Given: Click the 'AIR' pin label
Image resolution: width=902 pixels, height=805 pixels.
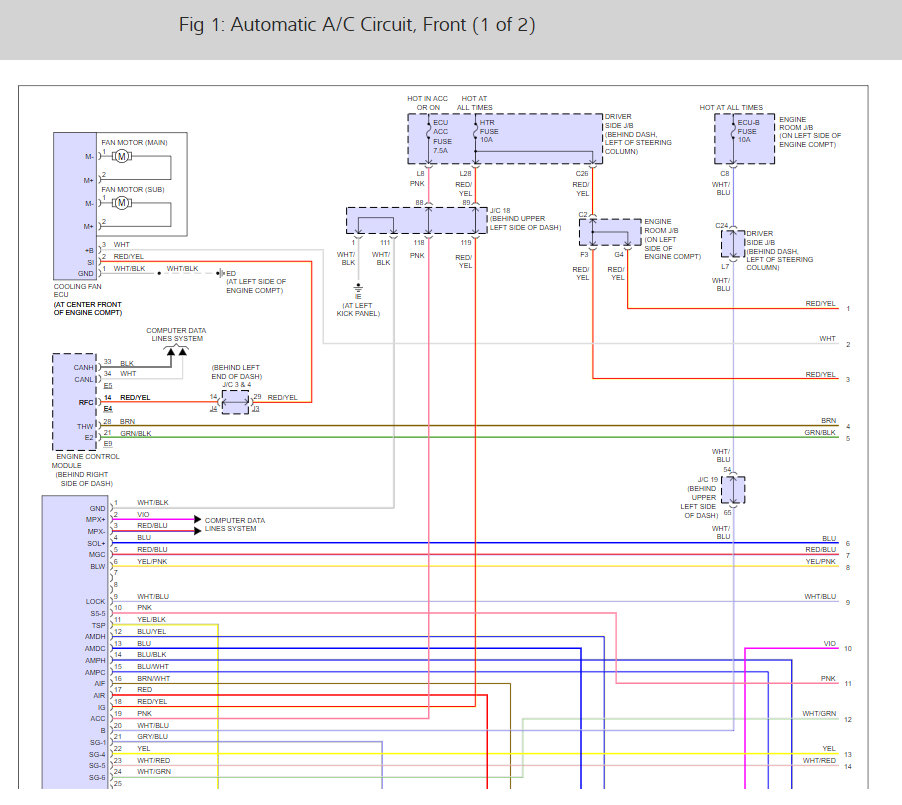Looking at the screenshot, I should click(x=100, y=696).
